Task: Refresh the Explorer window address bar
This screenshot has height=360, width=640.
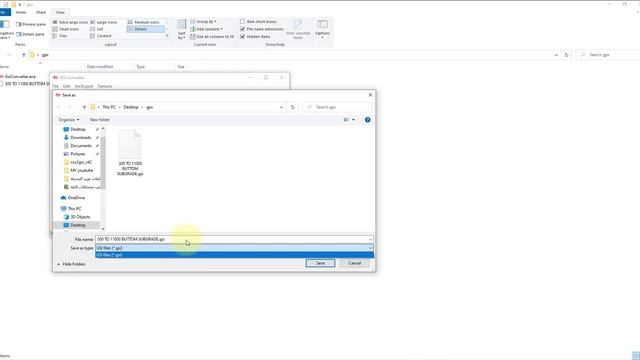Action: (566, 55)
